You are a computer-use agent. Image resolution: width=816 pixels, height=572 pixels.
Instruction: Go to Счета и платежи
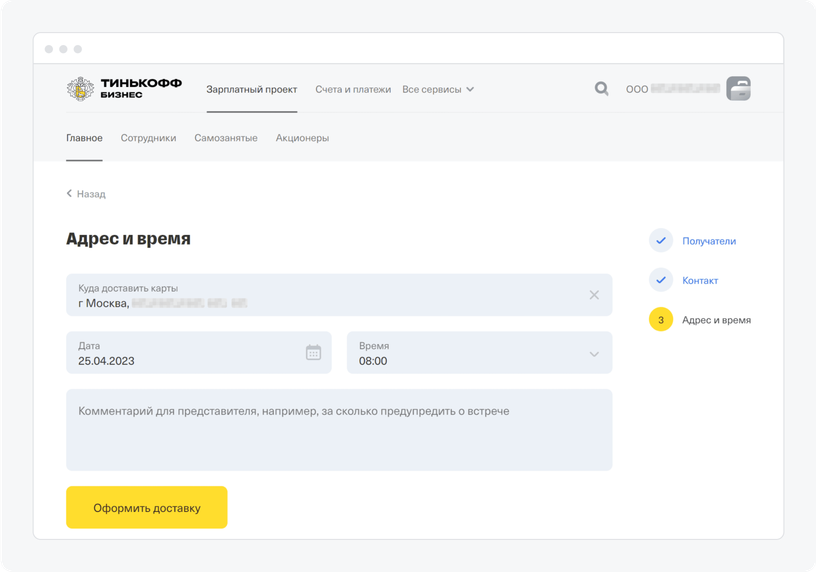tap(352, 89)
